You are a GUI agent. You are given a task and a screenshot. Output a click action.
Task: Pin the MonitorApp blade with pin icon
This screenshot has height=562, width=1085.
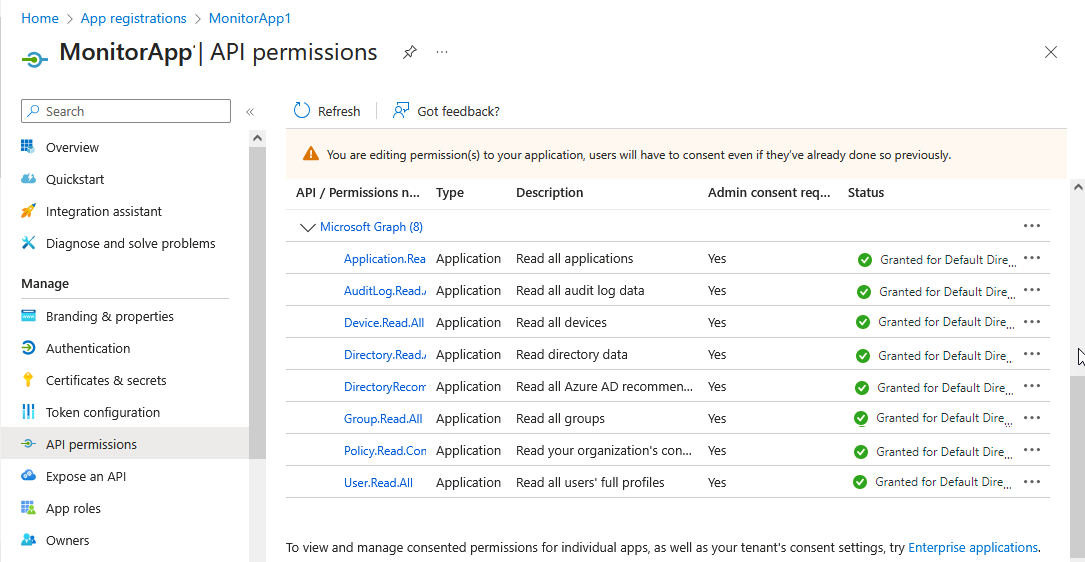coord(410,52)
